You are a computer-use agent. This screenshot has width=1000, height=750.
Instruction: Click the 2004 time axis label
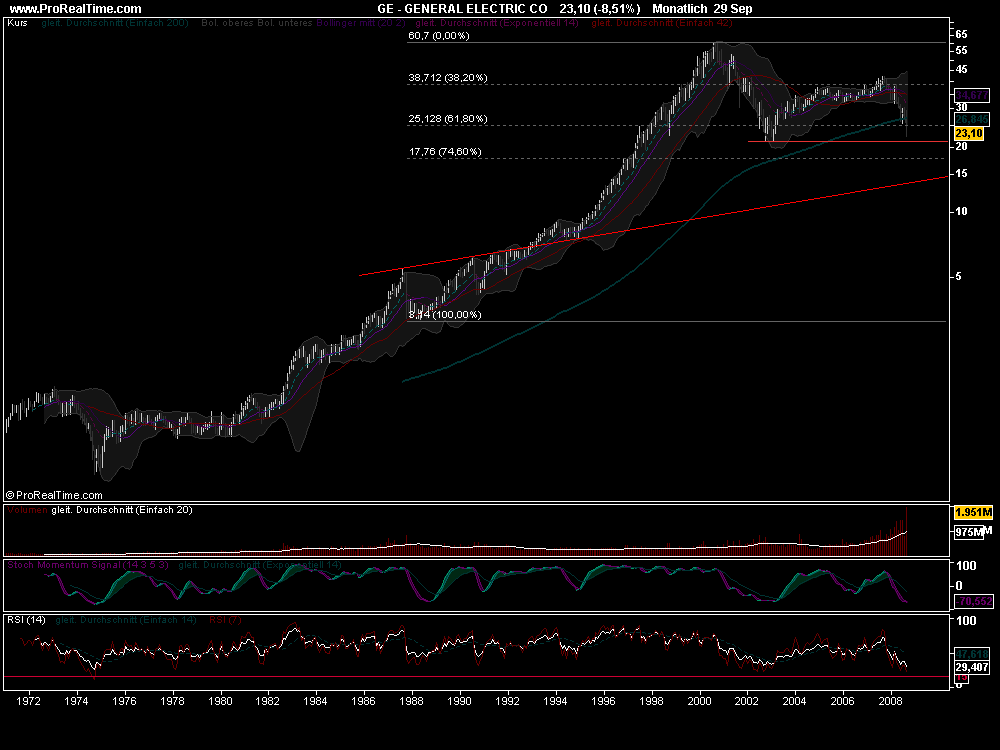tap(795, 701)
